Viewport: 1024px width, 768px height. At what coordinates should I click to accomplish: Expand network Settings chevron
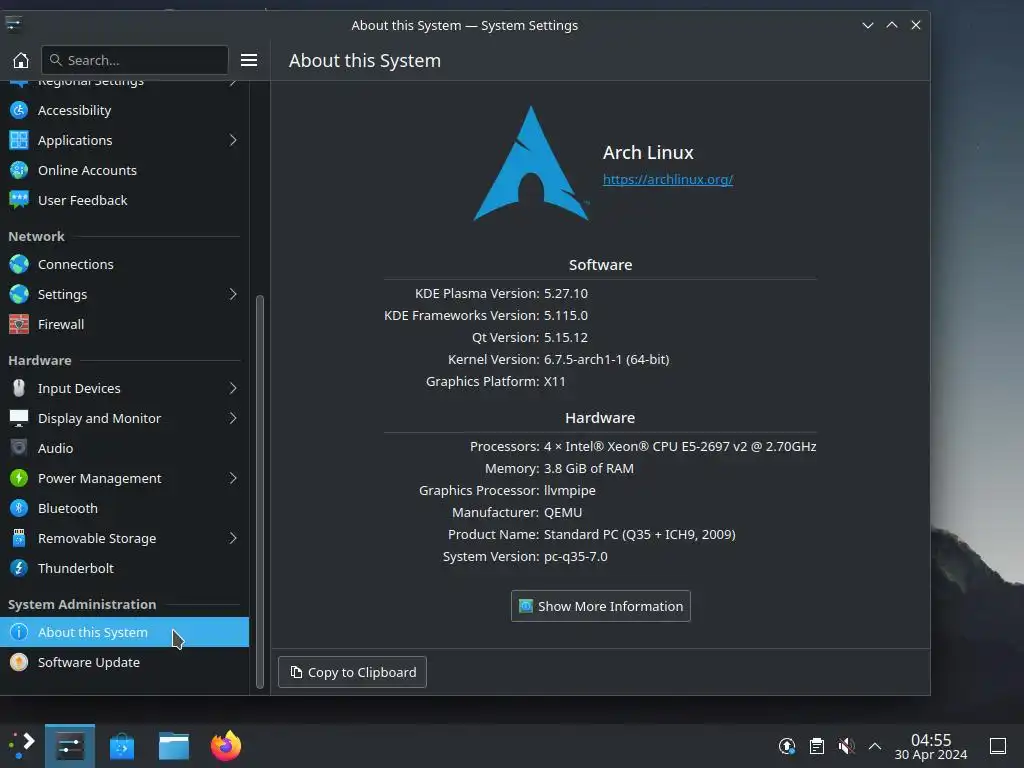click(x=233, y=295)
